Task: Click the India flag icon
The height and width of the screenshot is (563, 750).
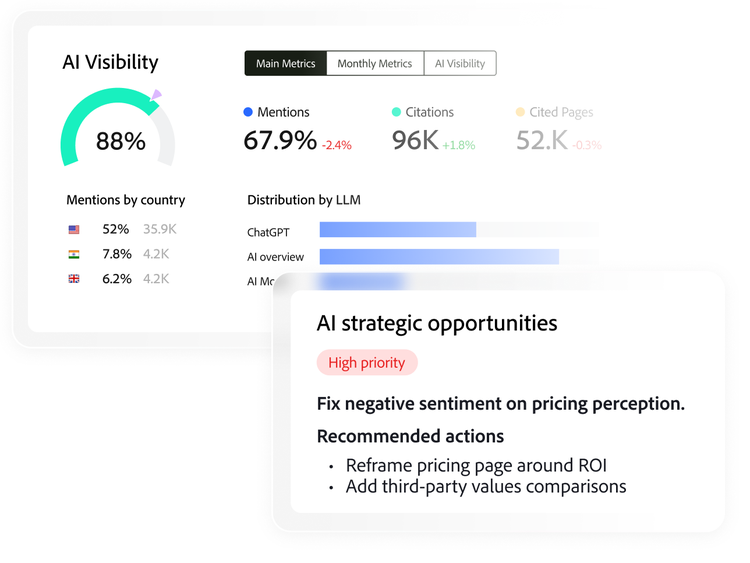Action: click(x=74, y=254)
